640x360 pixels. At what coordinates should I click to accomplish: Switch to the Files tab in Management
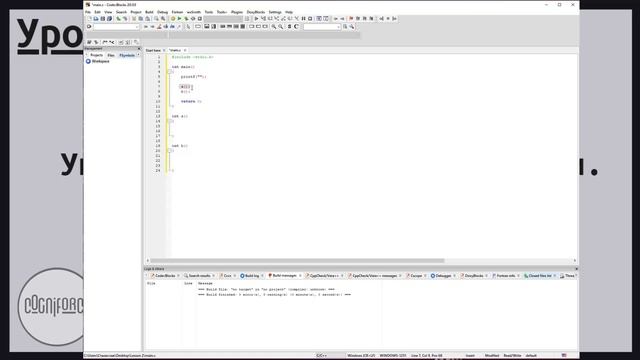pos(111,55)
